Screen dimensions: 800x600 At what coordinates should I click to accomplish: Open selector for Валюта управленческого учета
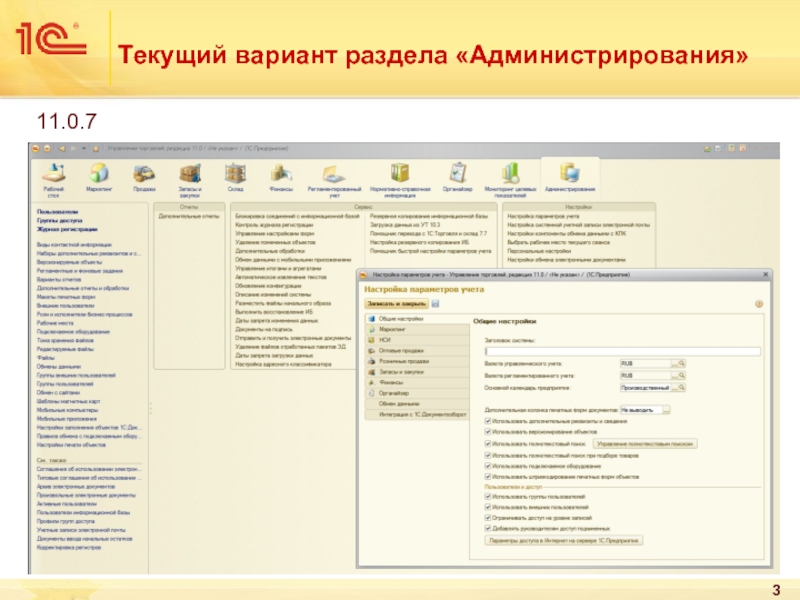[680, 364]
